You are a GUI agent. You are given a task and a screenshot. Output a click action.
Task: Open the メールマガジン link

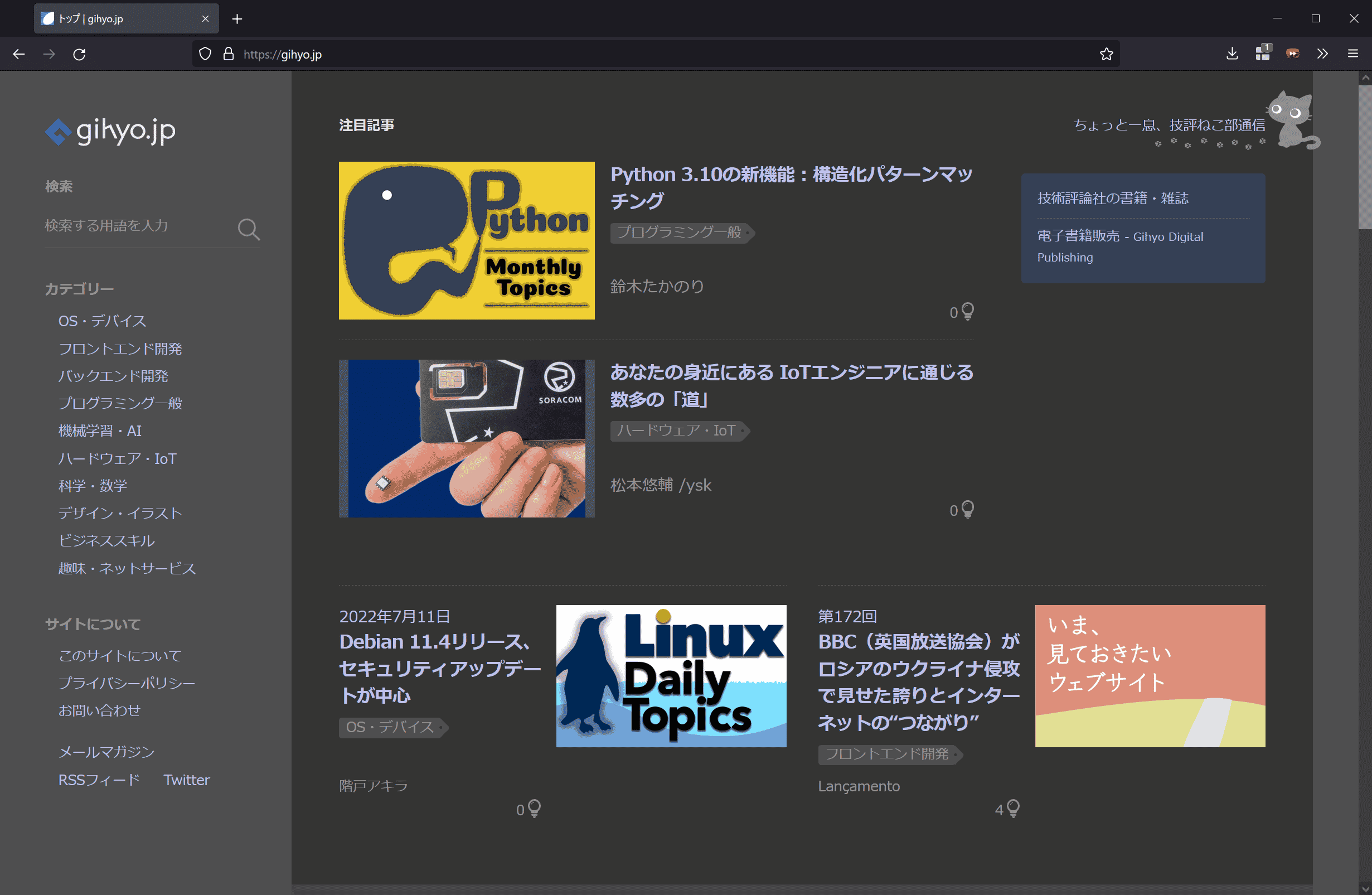(106, 752)
